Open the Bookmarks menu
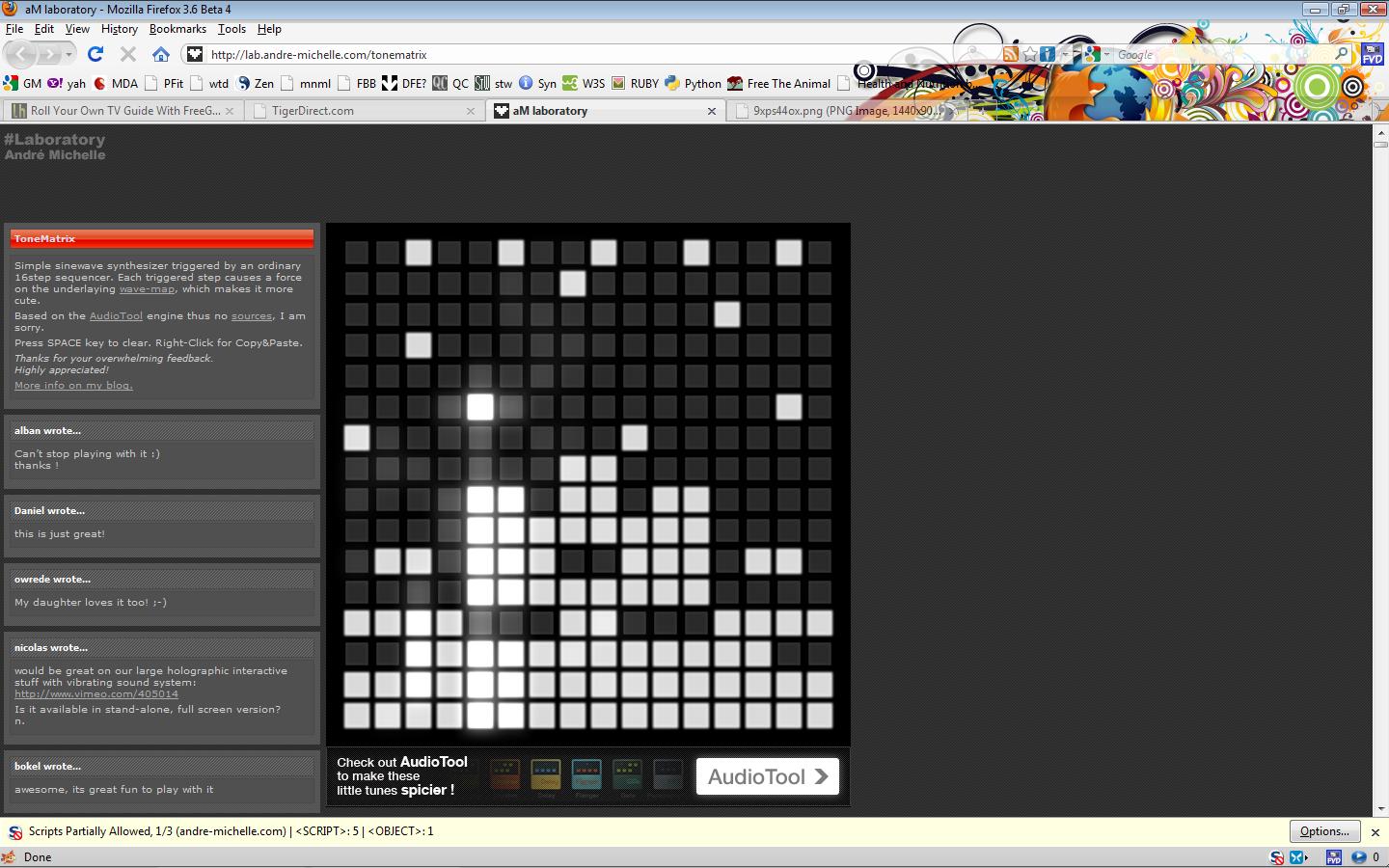 [177, 29]
